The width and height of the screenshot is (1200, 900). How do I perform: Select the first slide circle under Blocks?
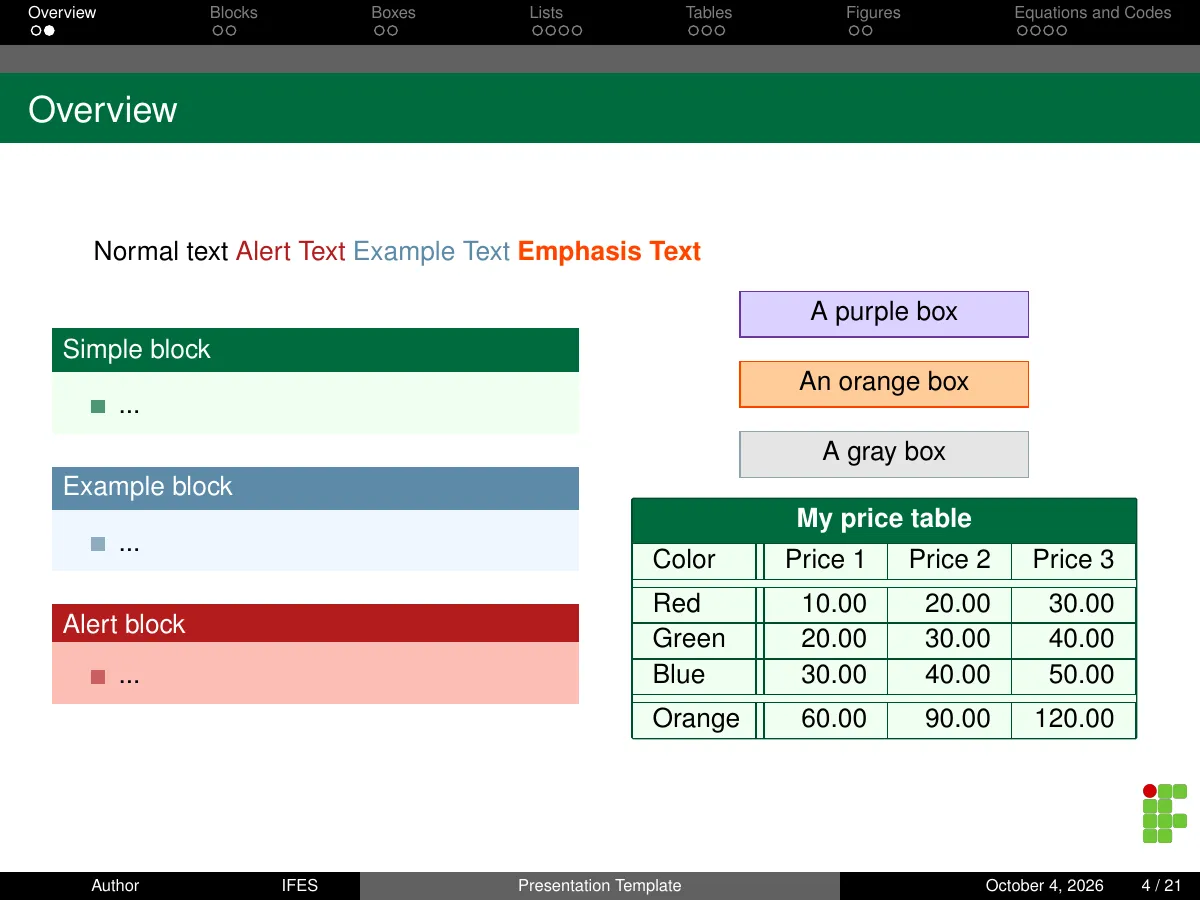pos(217,31)
